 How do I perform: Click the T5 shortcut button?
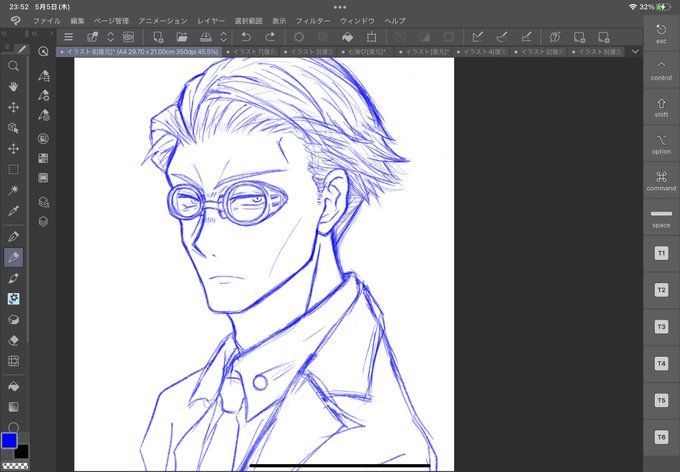pyautogui.click(x=661, y=400)
